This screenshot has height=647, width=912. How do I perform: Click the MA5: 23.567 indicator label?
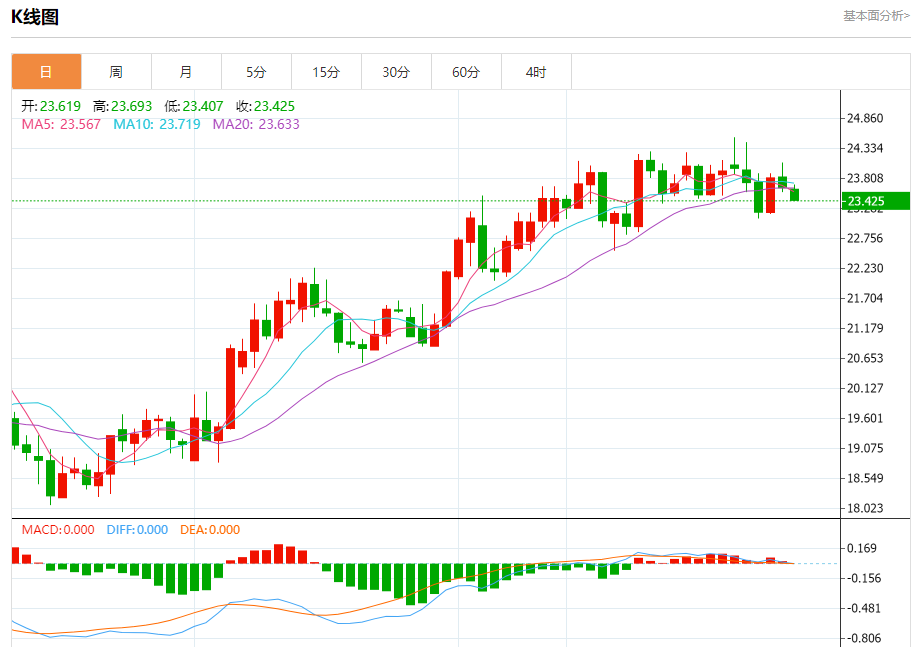pyautogui.click(x=61, y=124)
